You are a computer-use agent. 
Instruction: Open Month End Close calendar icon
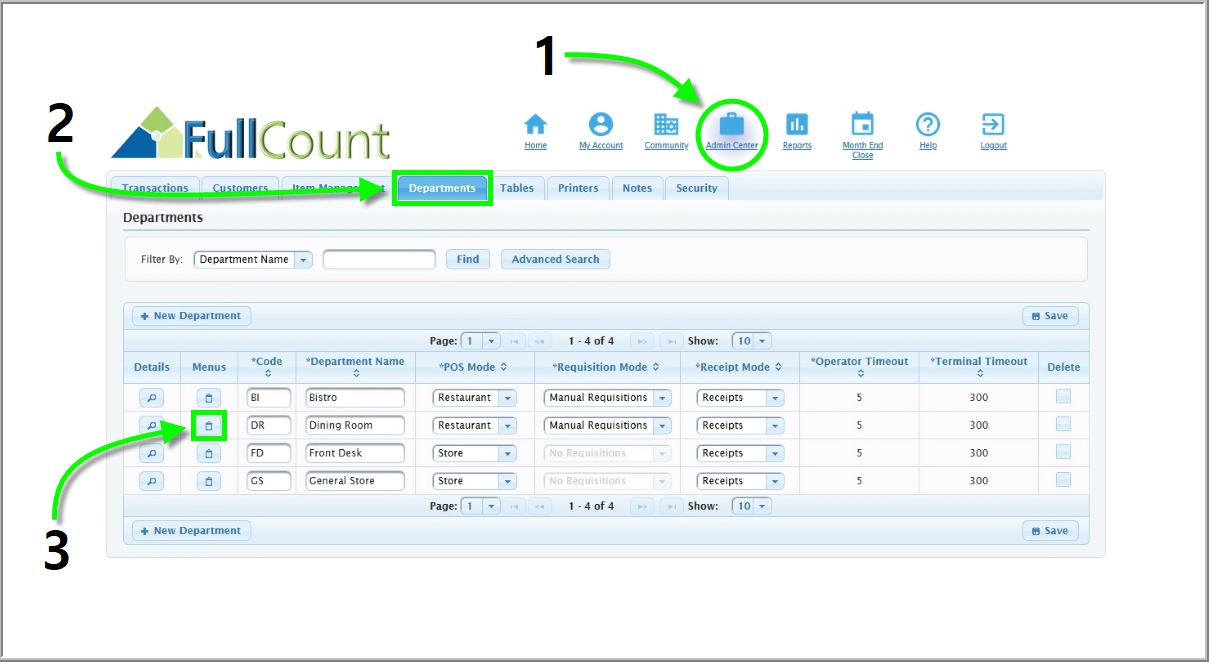click(x=862, y=124)
